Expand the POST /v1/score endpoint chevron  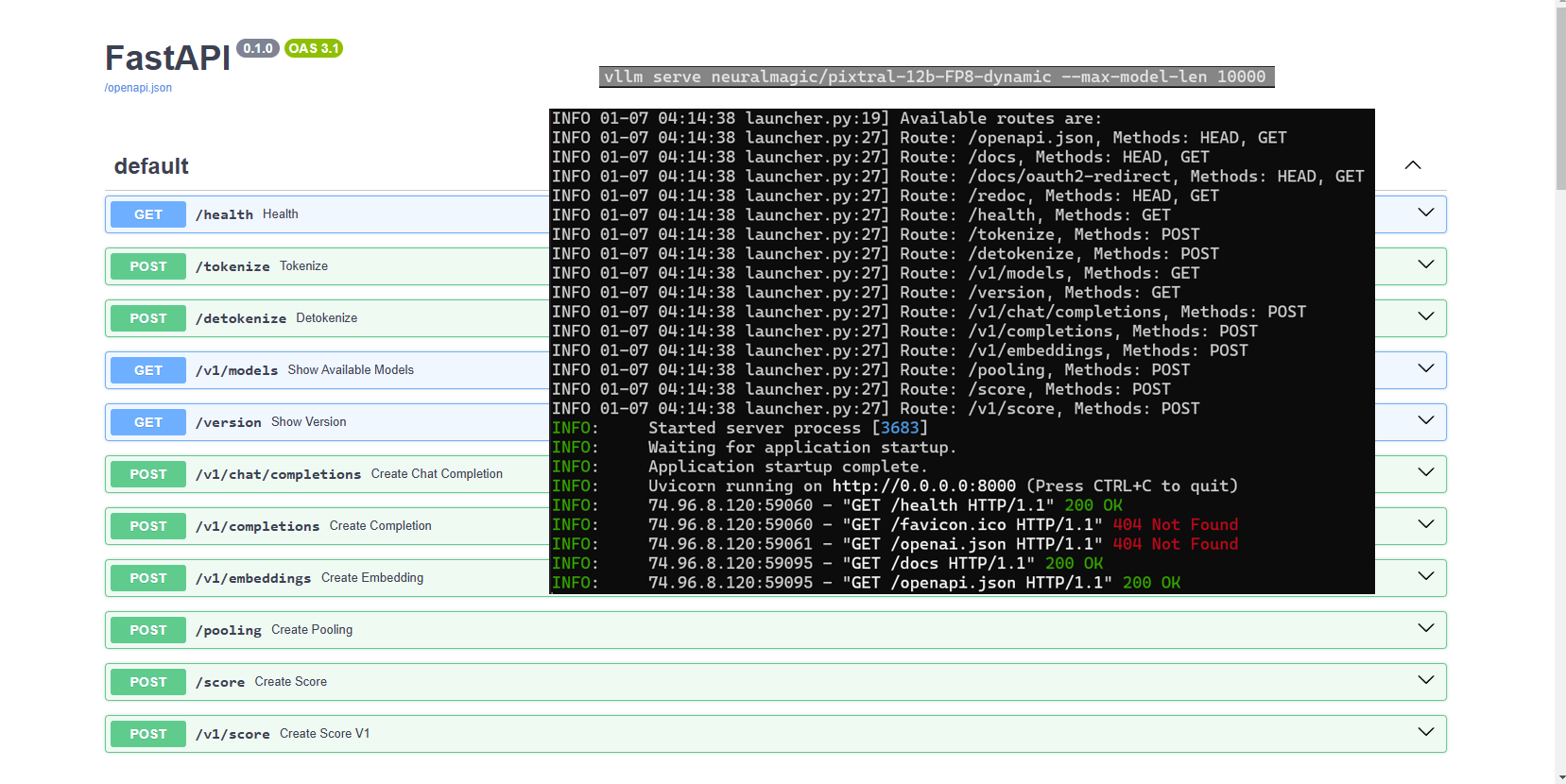pyautogui.click(x=1426, y=732)
